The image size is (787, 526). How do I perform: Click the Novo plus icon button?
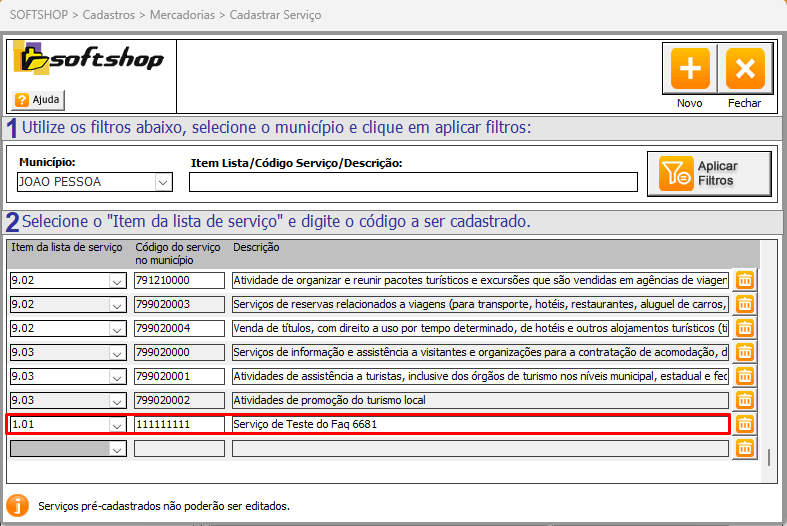[690, 68]
